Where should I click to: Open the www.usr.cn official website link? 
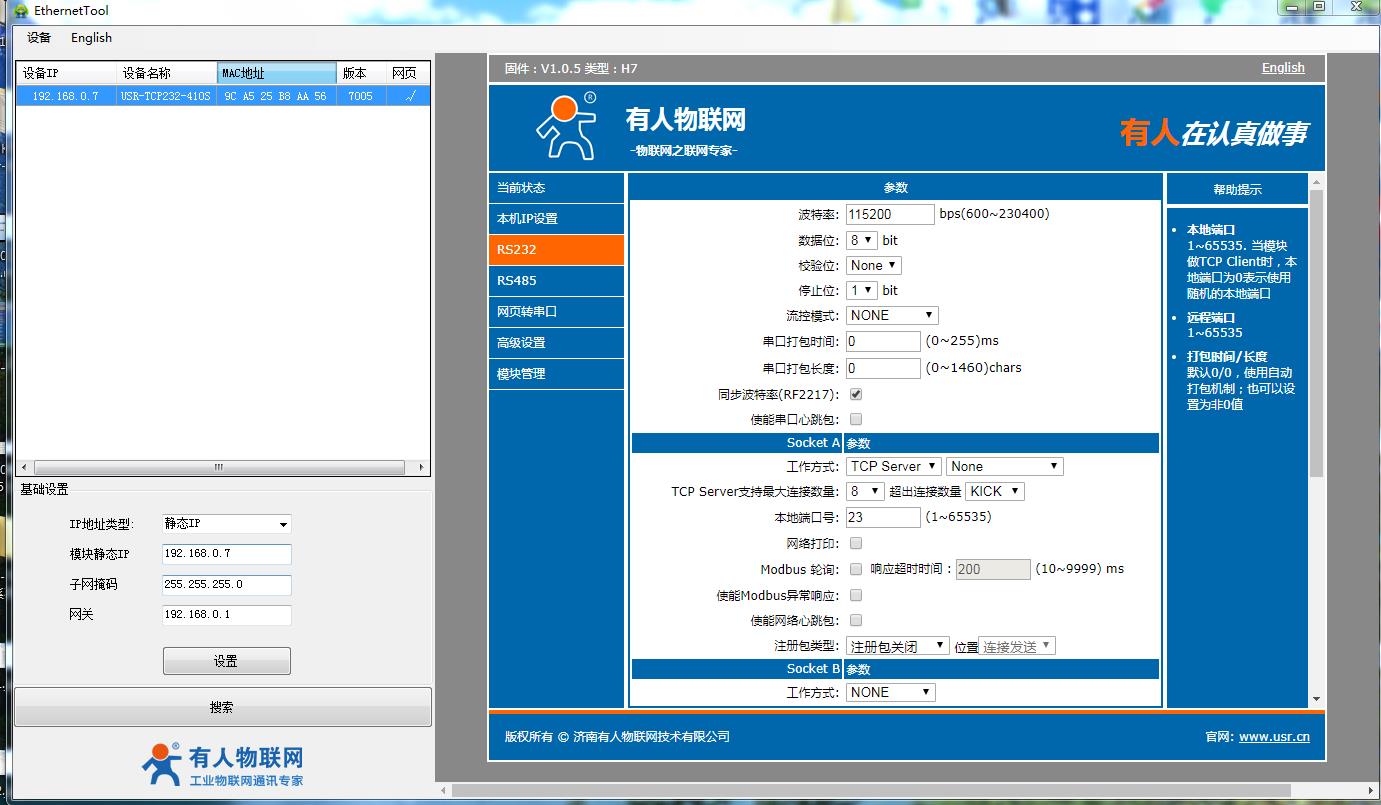(1274, 737)
